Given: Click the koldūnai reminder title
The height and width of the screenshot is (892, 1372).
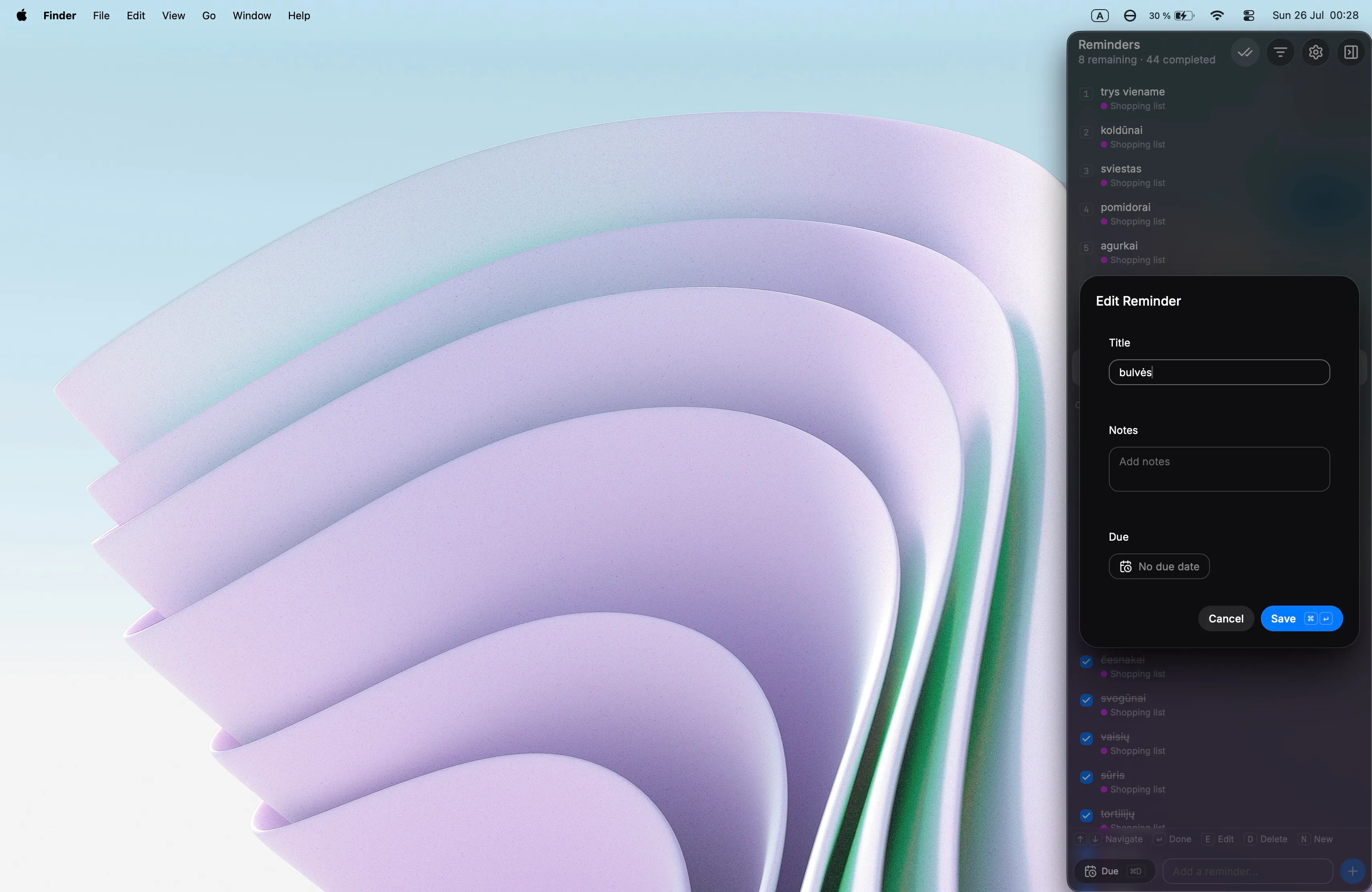Looking at the screenshot, I should (x=1120, y=130).
